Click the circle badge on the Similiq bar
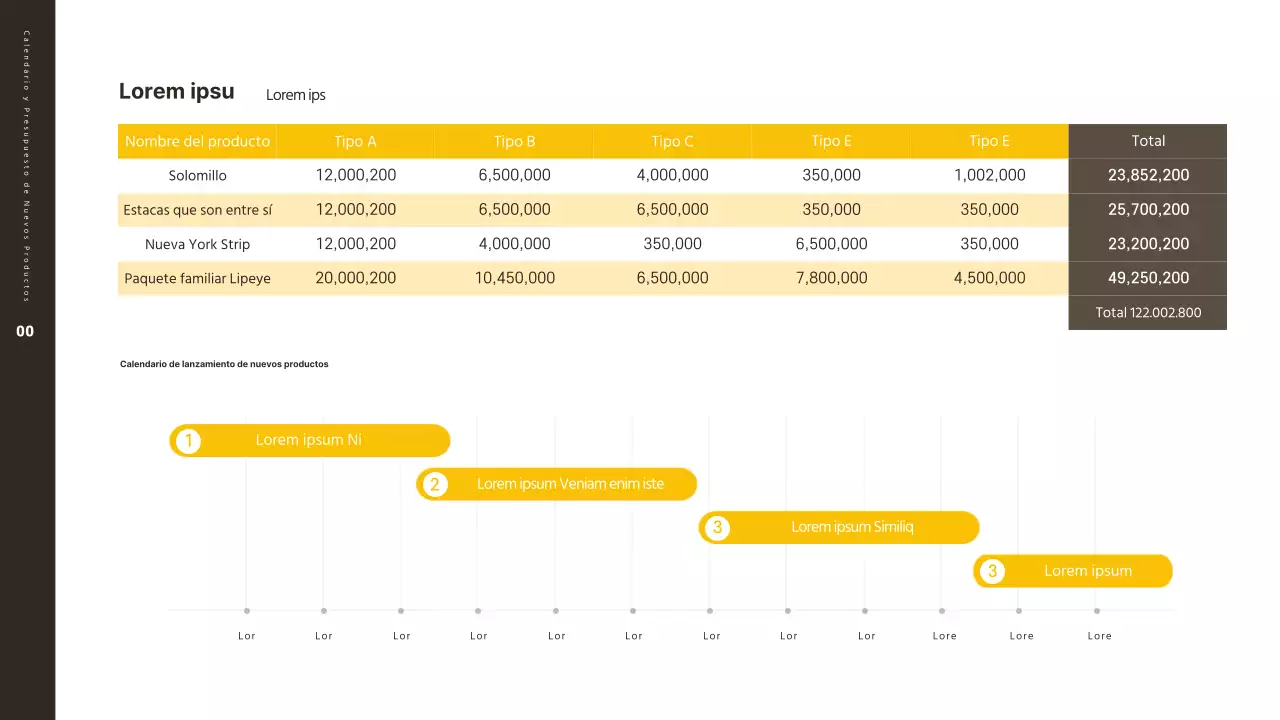This screenshot has height=720, width=1280. click(x=716, y=528)
